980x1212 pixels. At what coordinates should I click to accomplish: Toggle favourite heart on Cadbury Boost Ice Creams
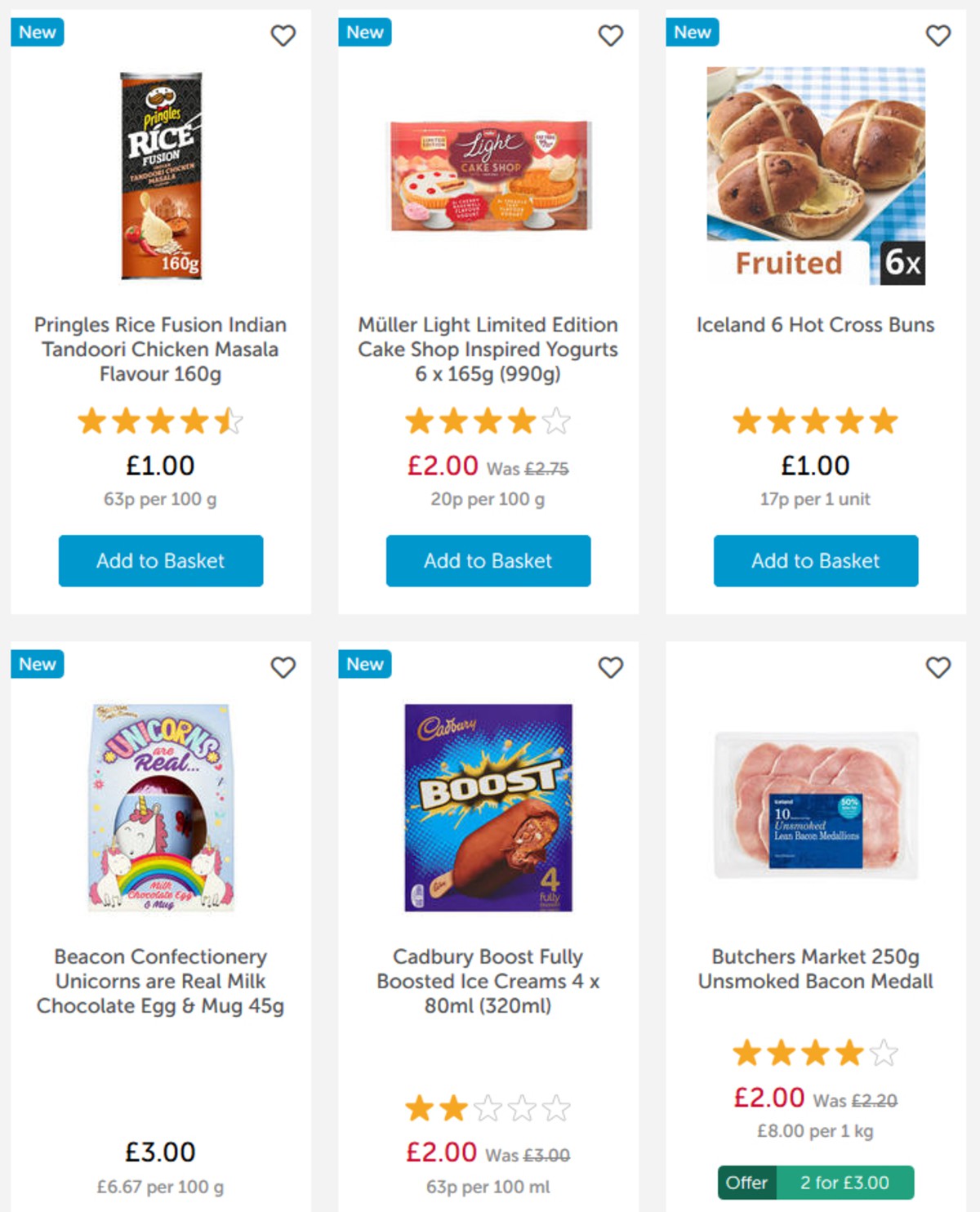[x=610, y=668]
